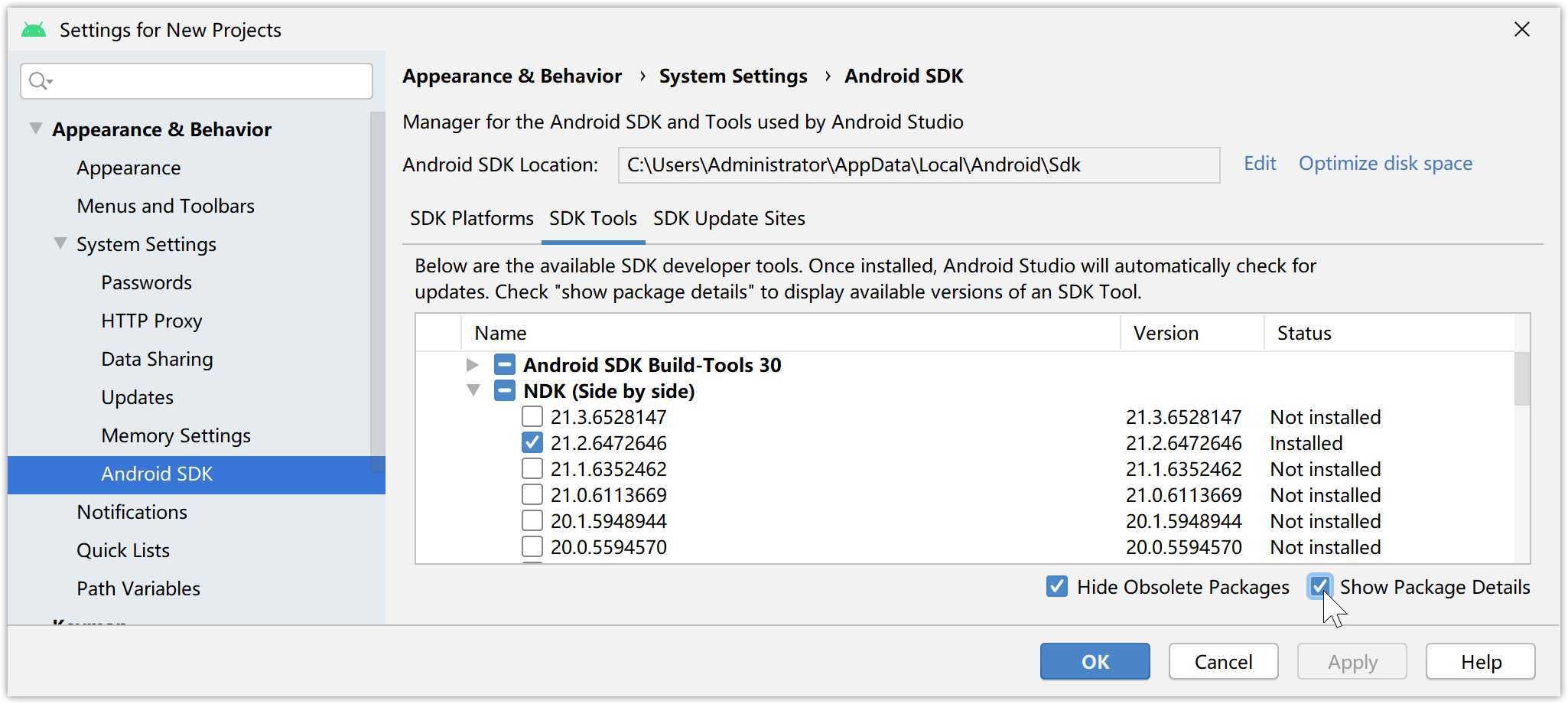Close the Settings for New Projects dialog

click(1522, 30)
